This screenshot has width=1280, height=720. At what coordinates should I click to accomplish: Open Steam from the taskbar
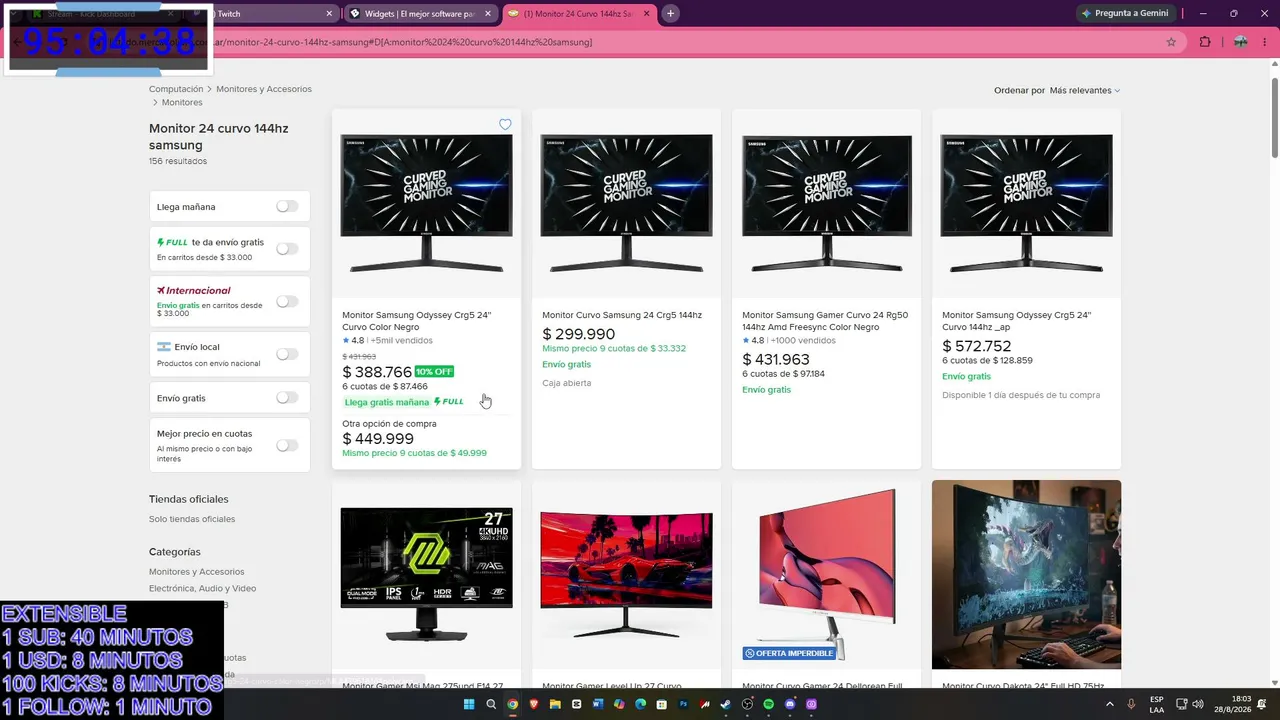pos(726,704)
